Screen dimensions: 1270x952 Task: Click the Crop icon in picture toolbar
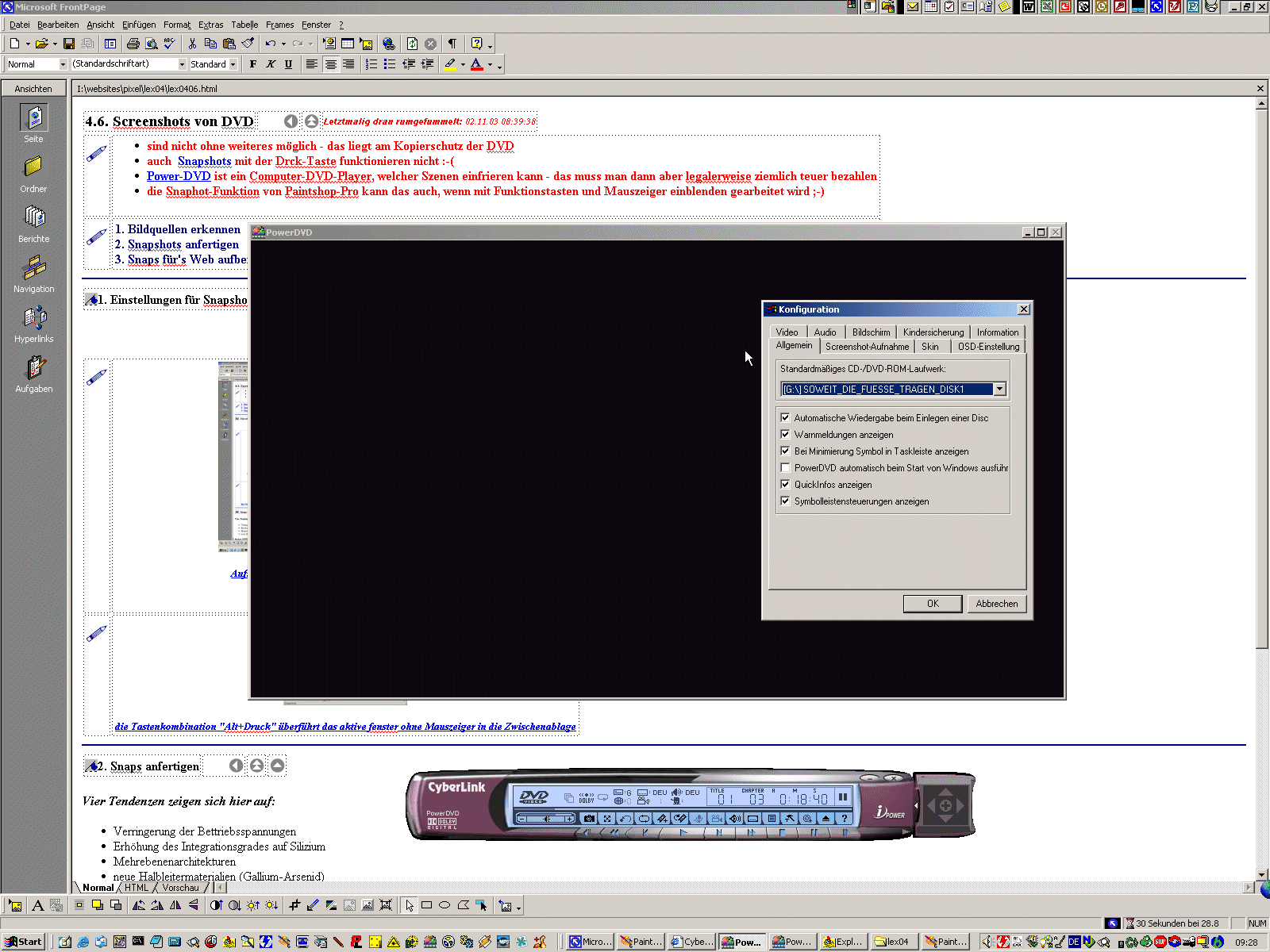click(x=294, y=905)
